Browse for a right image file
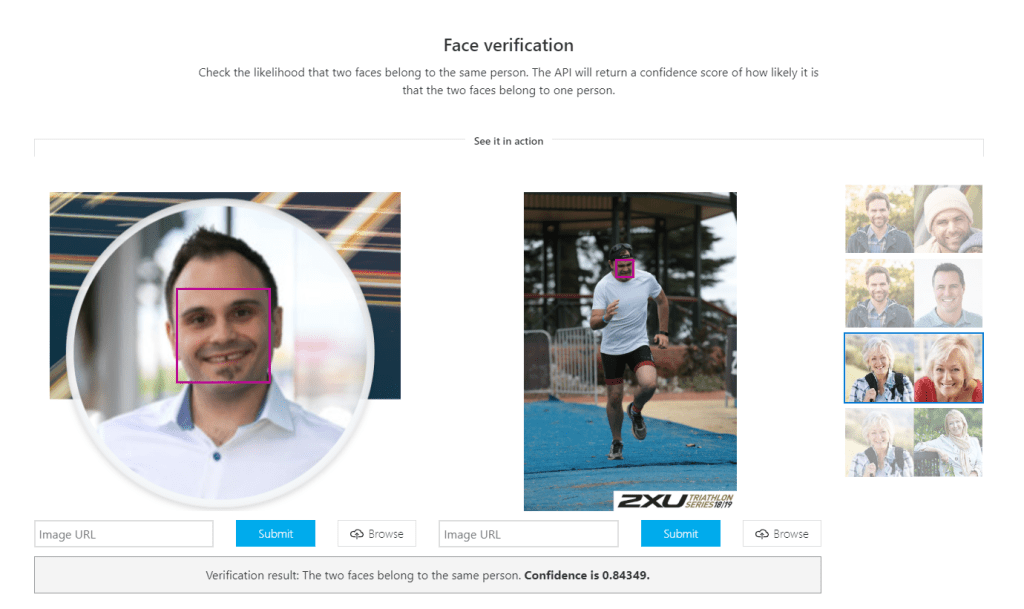This screenshot has width=1024, height=609. coord(782,533)
